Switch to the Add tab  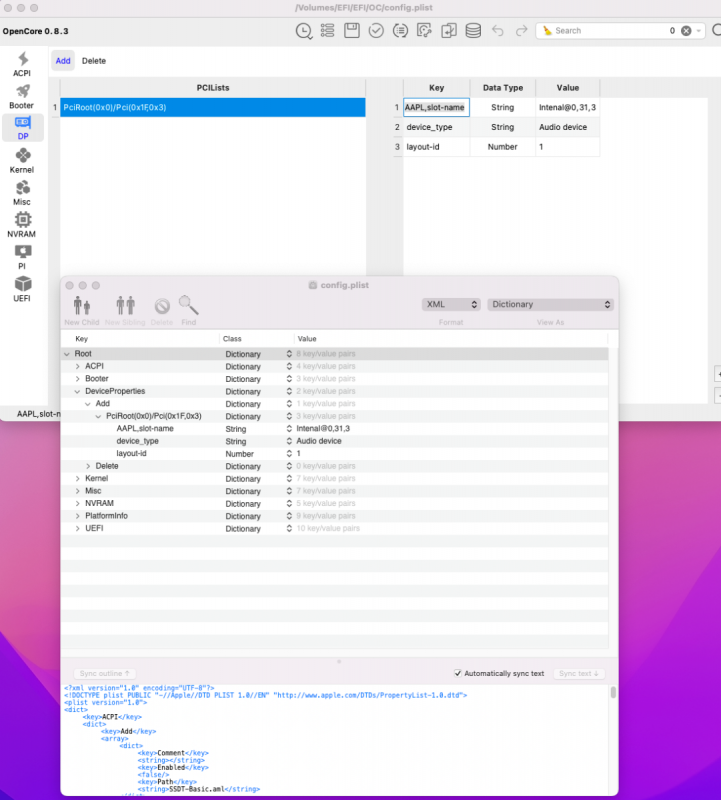point(63,61)
